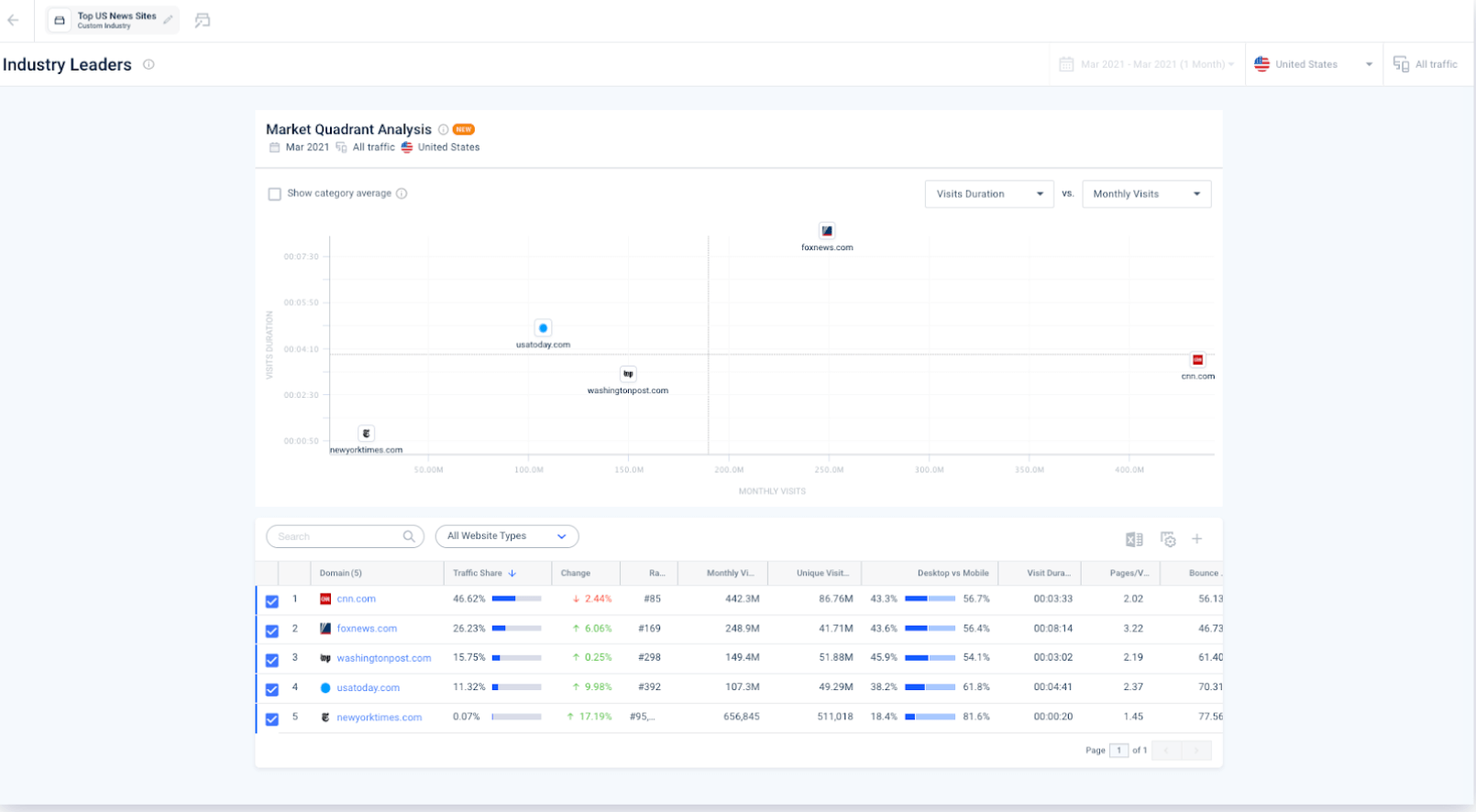Click the newyorktimes.com favicon in table

325,718
